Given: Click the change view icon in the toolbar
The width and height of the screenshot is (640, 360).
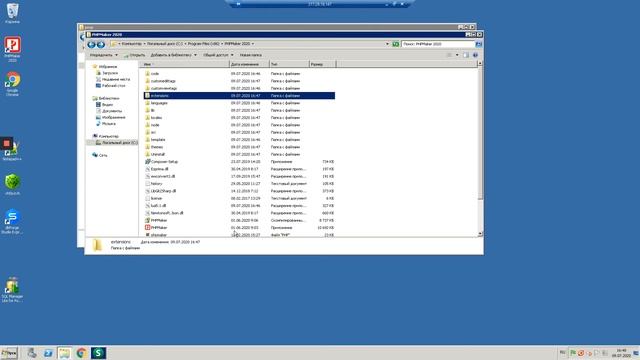Looking at the screenshot, I should click(x=449, y=55).
